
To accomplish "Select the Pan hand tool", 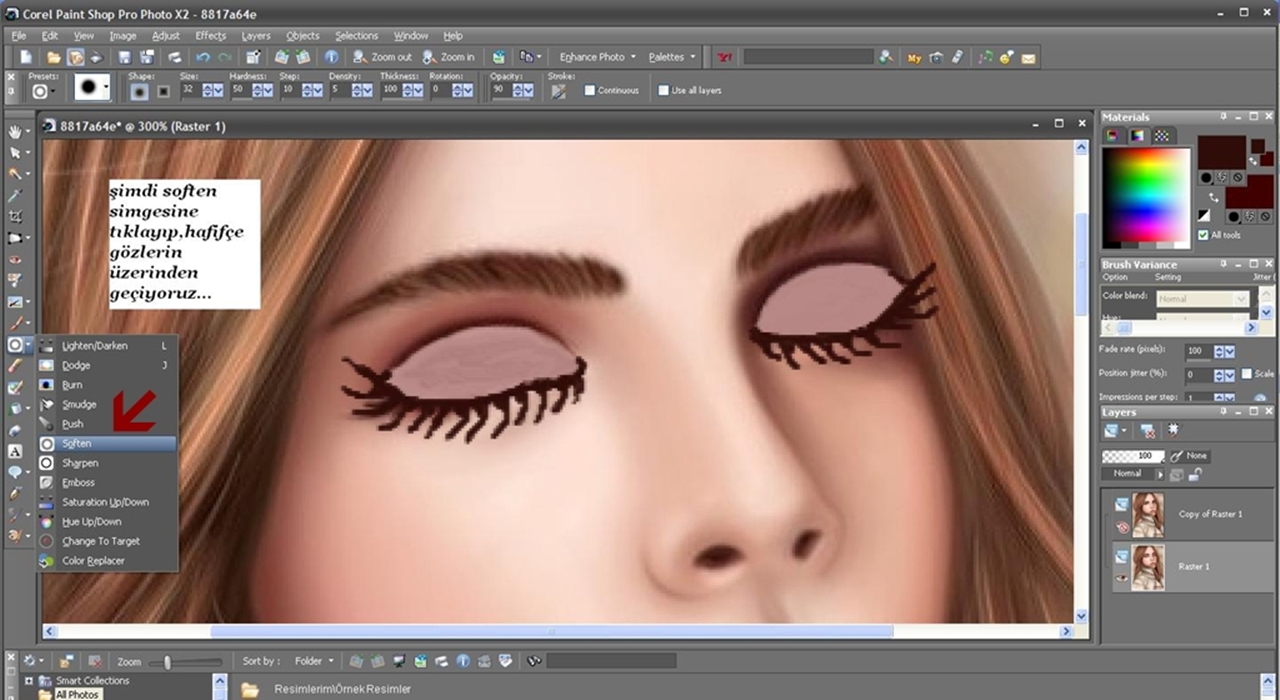I will pyautogui.click(x=15, y=132).
